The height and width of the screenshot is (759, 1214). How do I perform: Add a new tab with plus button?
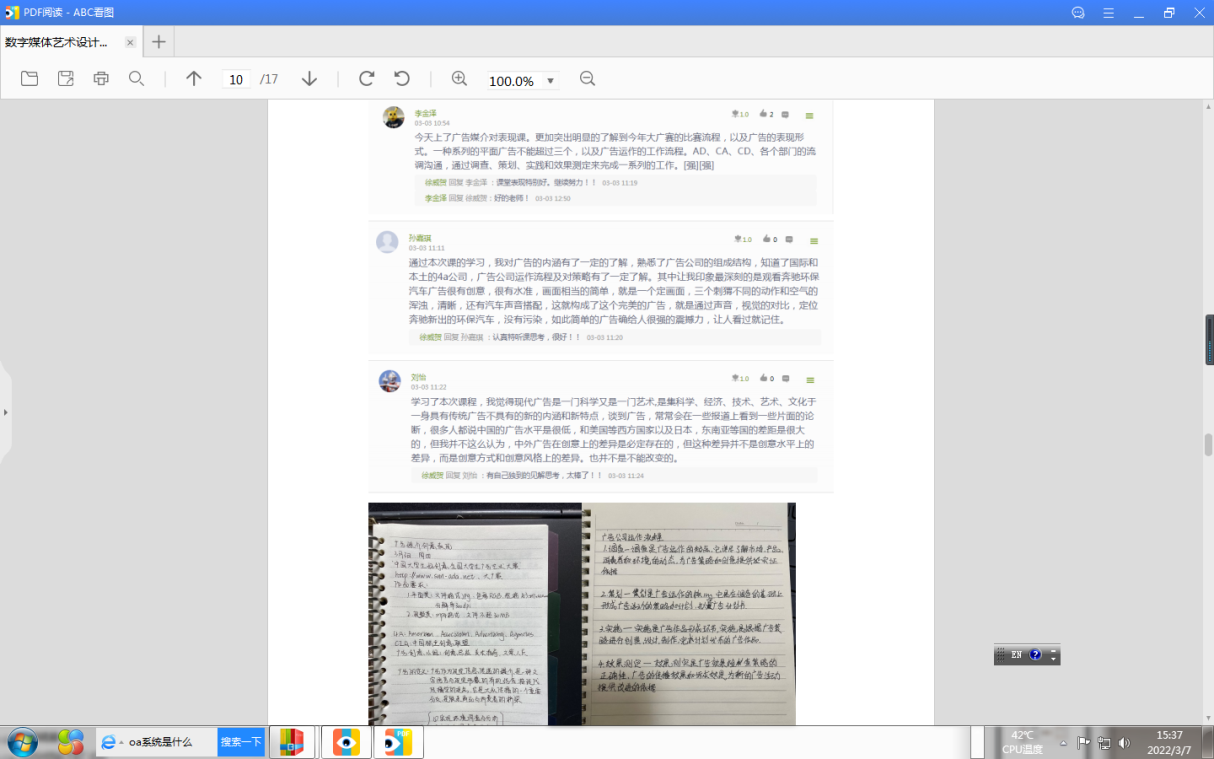pos(158,42)
